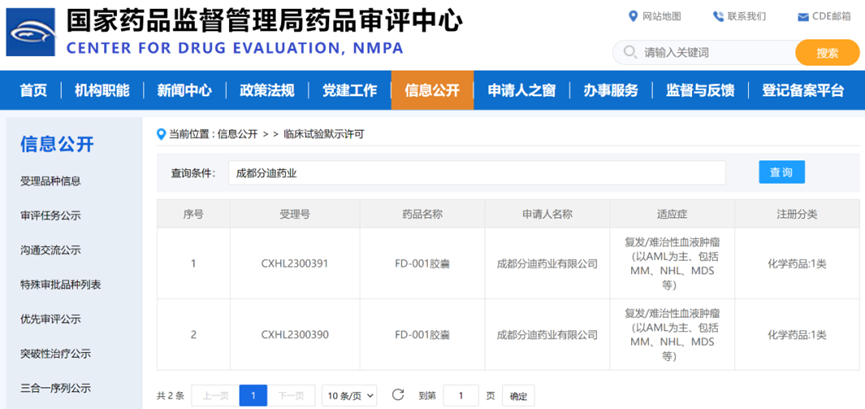Click the pagination refresh icon

click(397, 395)
